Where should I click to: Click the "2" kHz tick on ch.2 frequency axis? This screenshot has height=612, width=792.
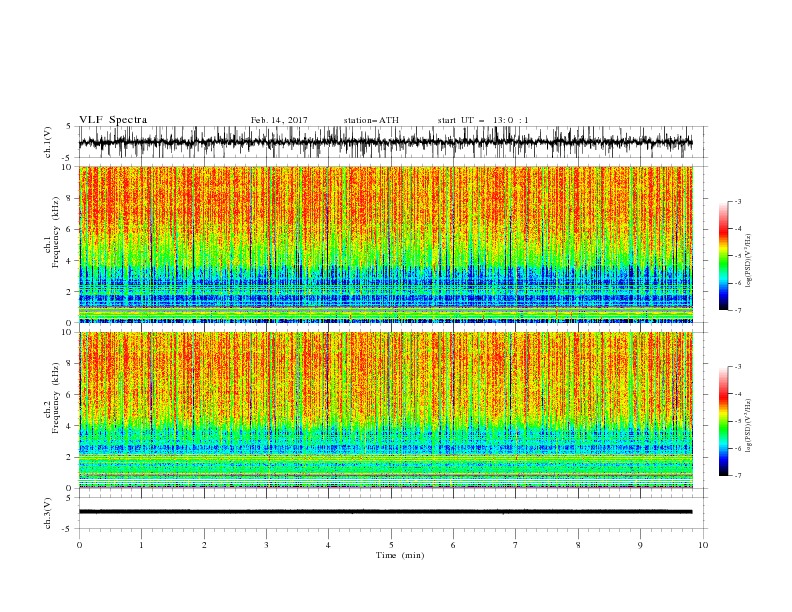tap(70, 457)
